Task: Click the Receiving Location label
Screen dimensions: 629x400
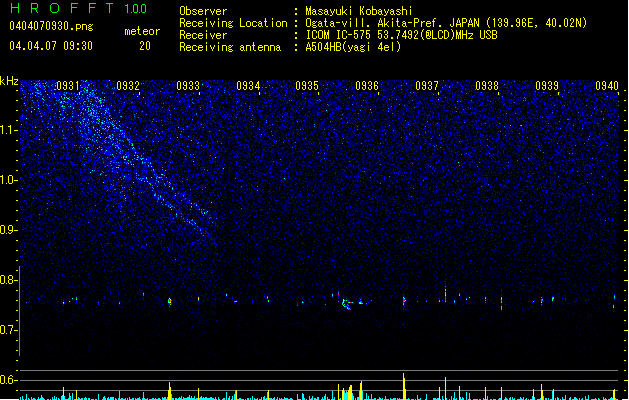Action: 233,23
